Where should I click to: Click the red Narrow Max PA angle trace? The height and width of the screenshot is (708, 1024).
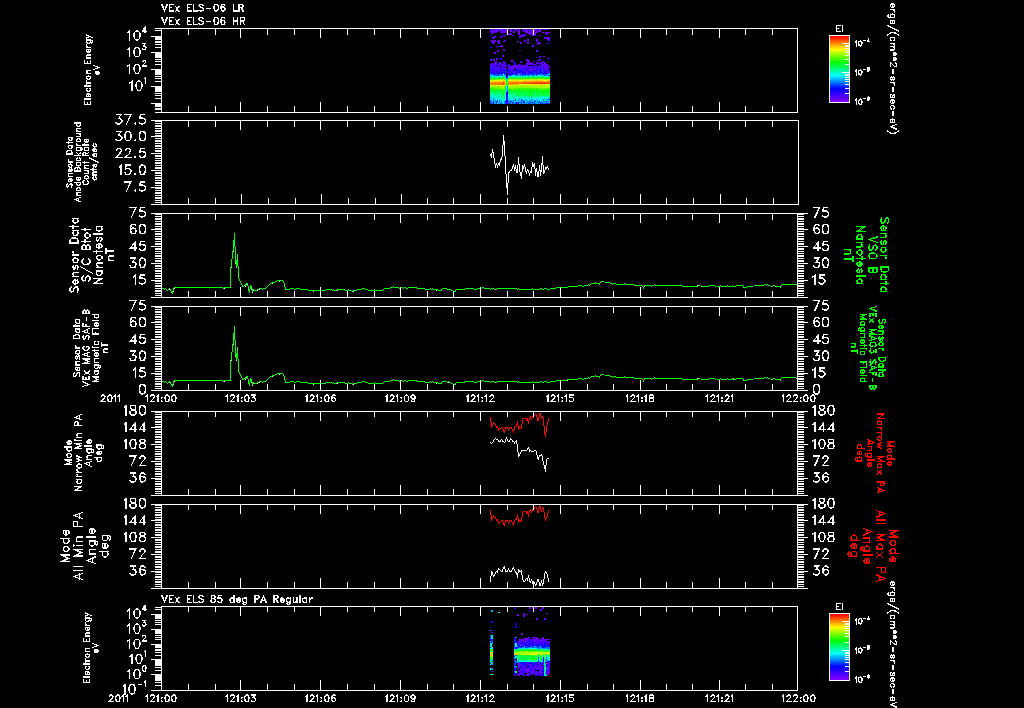(519, 424)
